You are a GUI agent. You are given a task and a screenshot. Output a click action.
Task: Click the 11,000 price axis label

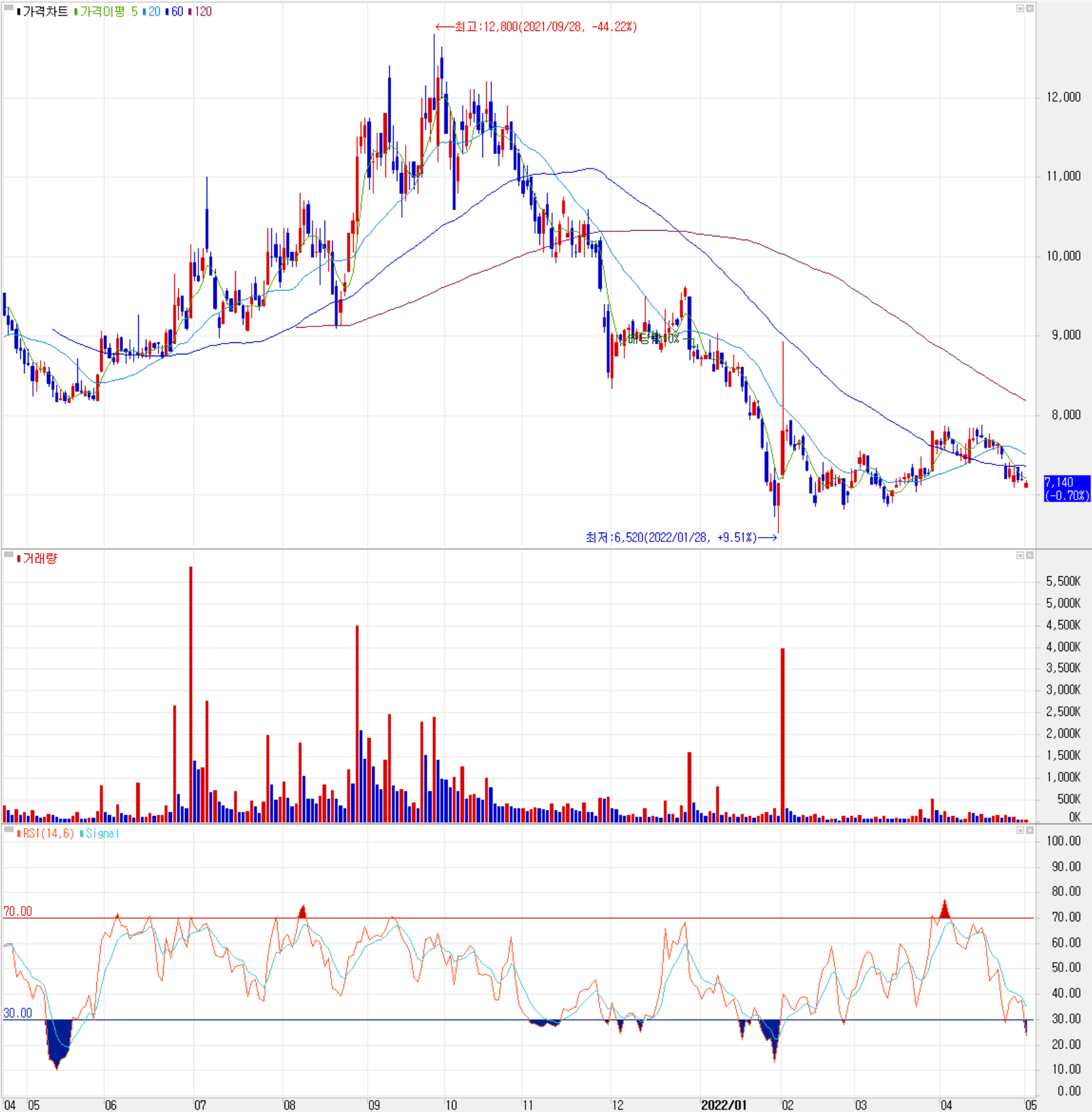[x=1063, y=176]
